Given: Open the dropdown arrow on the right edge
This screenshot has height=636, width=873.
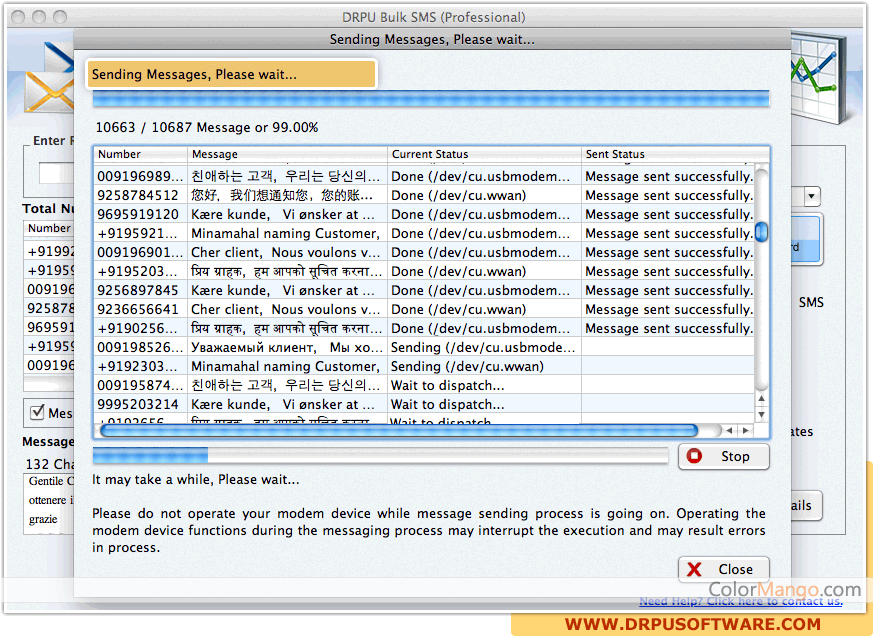Looking at the screenshot, I should point(811,197).
